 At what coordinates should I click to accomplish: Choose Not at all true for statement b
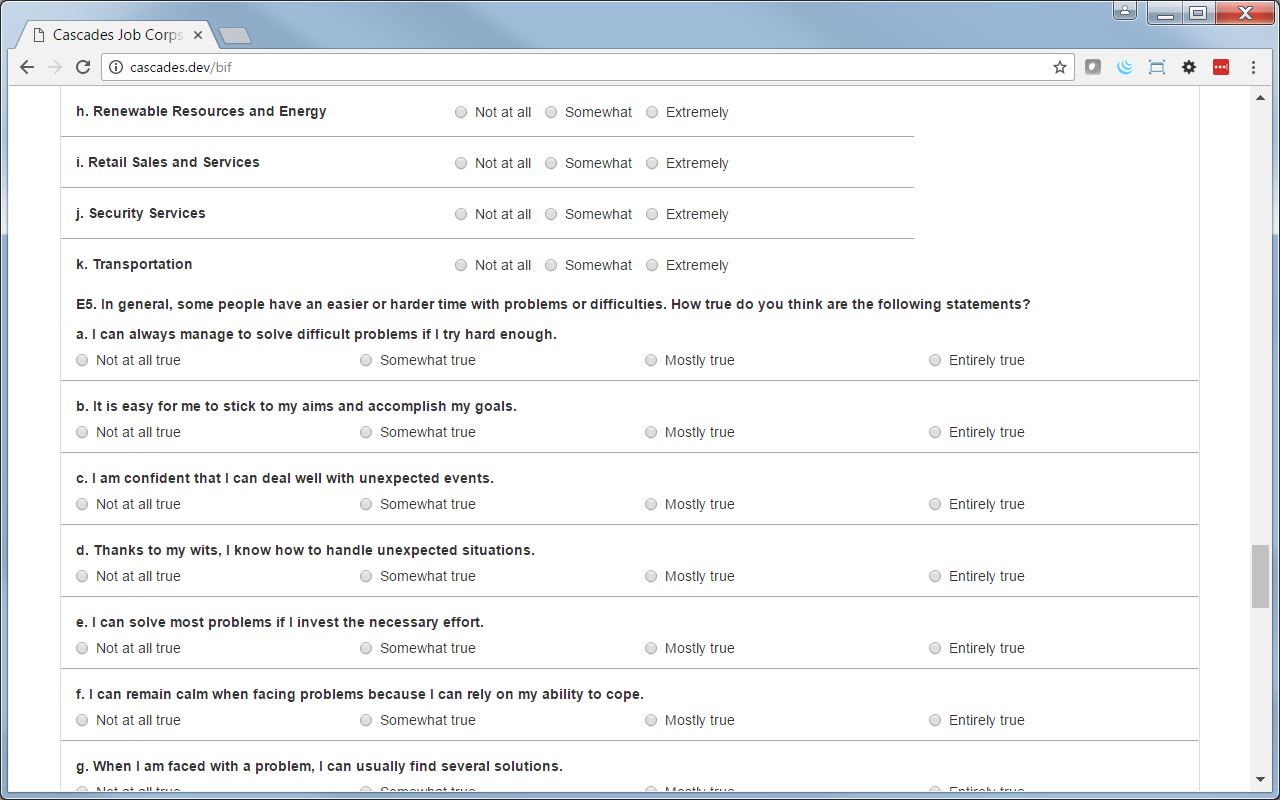point(82,432)
